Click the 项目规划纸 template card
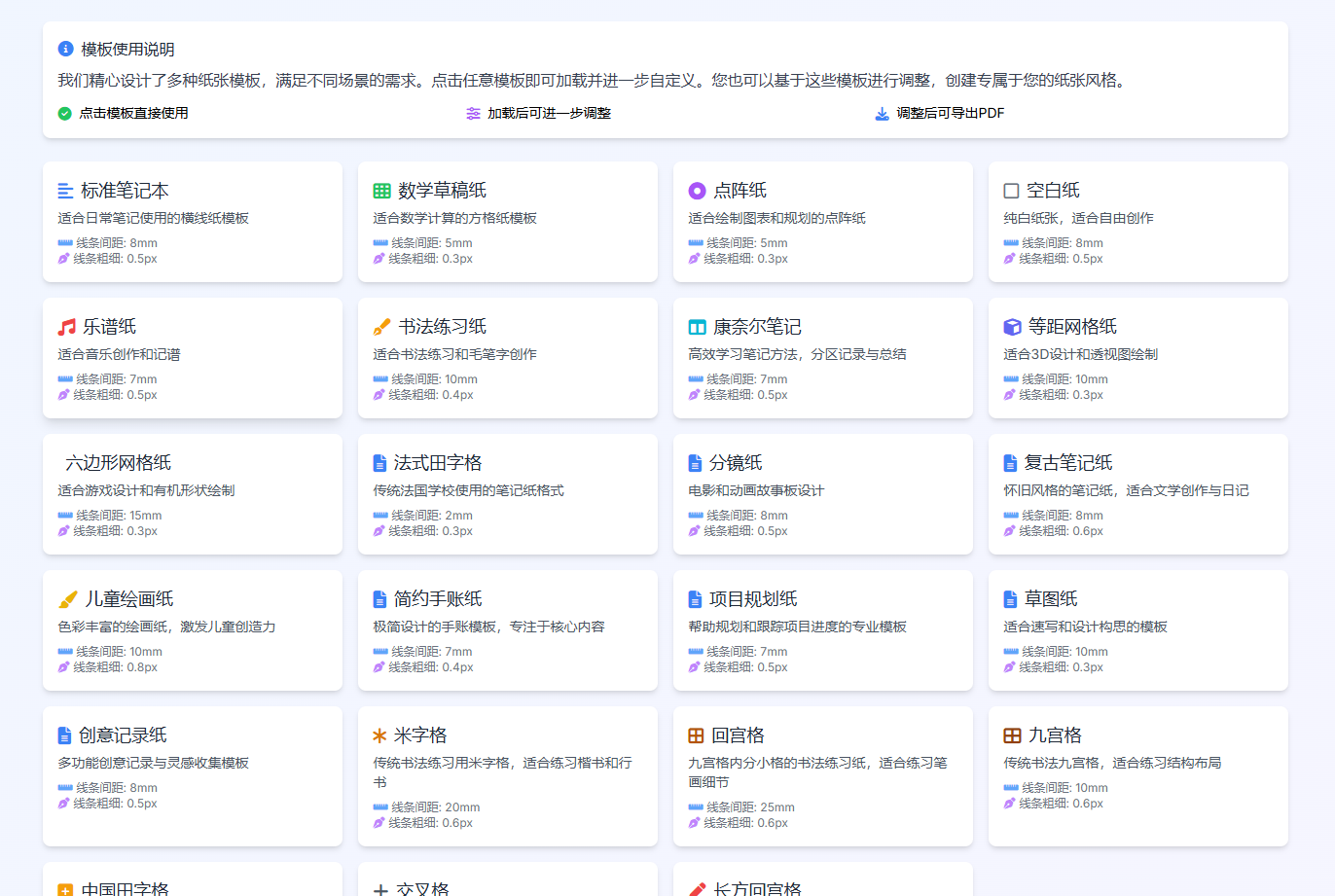Viewport: 1335px width, 896px height. click(x=822, y=630)
